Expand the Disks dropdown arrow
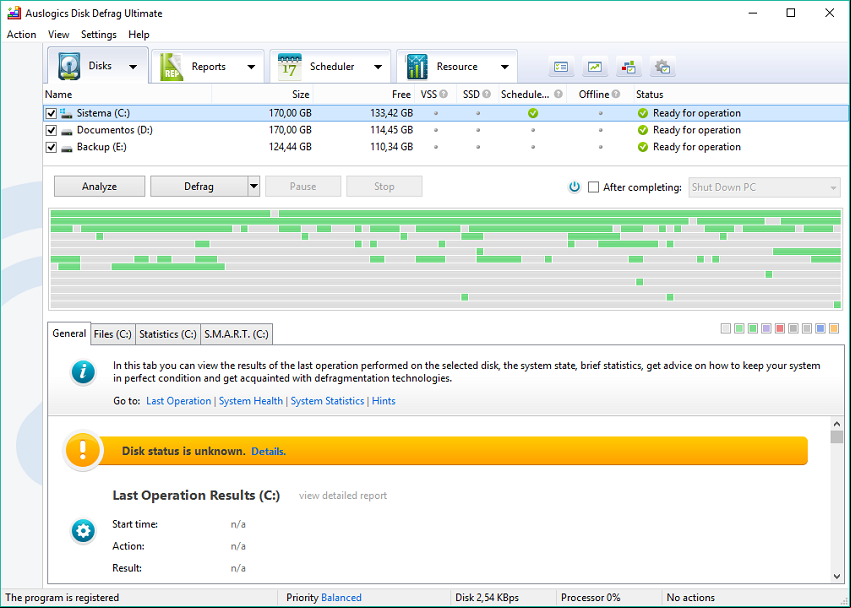851x608 pixels. [132, 67]
